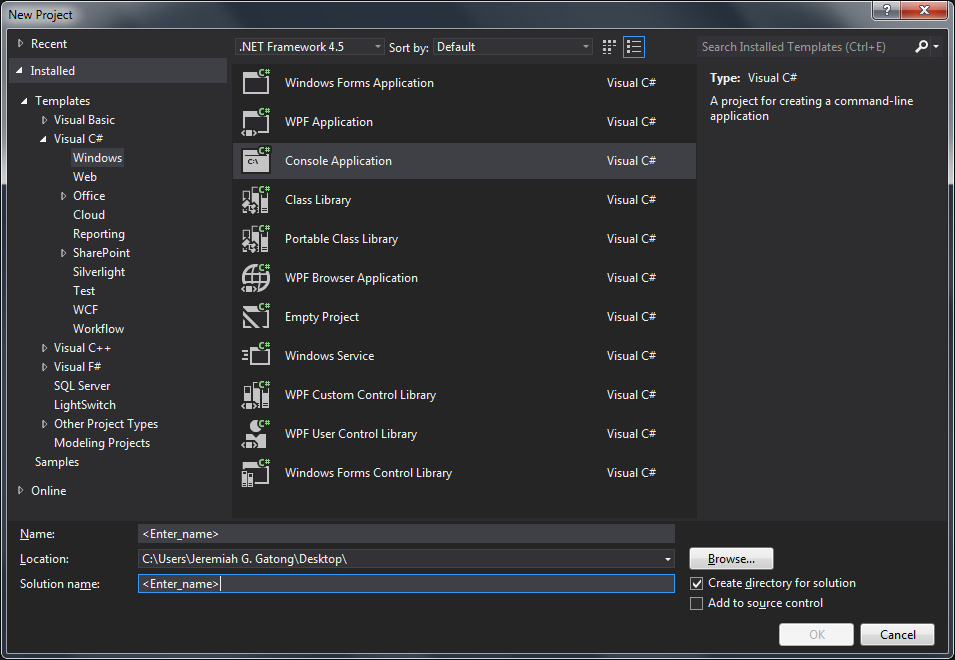Screen dimensions: 955x660
Task: Toggle the medium icons view button
Action: pyautogui.click(x=608, y=46)
